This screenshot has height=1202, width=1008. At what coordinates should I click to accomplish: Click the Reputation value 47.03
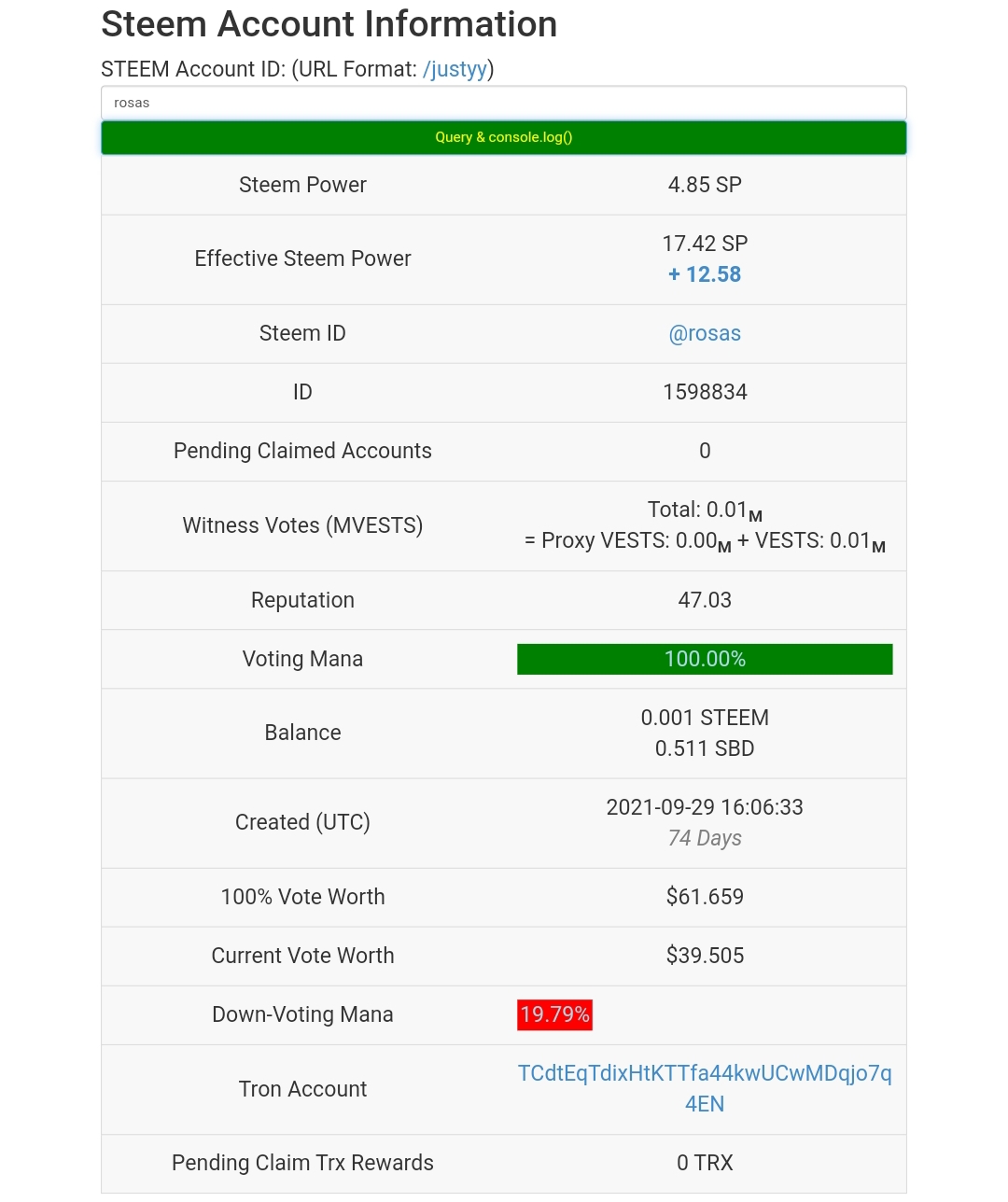tap(705, 600)
